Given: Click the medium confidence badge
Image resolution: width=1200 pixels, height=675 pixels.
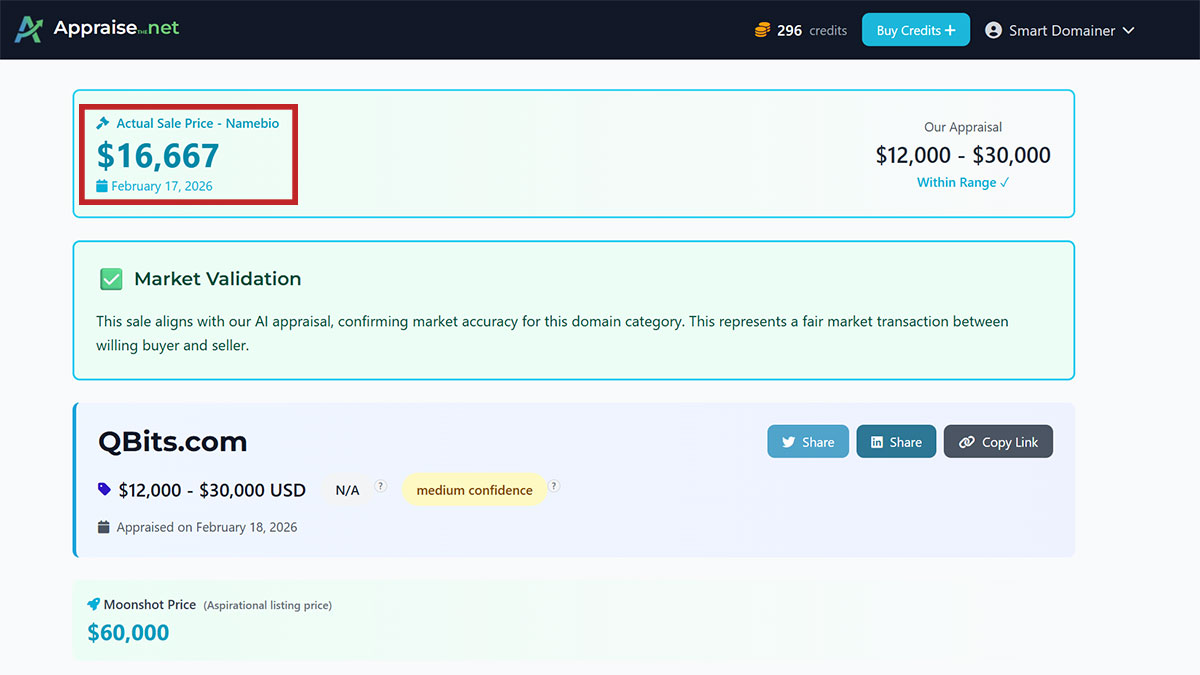Looking at the screenshot, I should 474,490.
